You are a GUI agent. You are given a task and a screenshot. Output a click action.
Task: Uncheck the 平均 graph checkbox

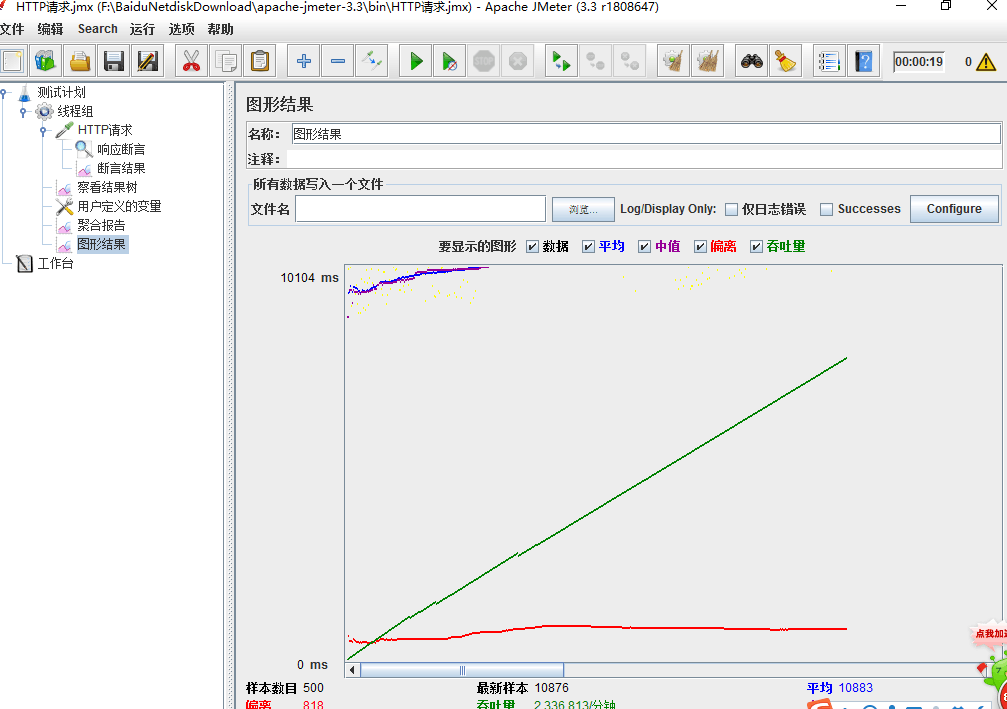(588, 247)
